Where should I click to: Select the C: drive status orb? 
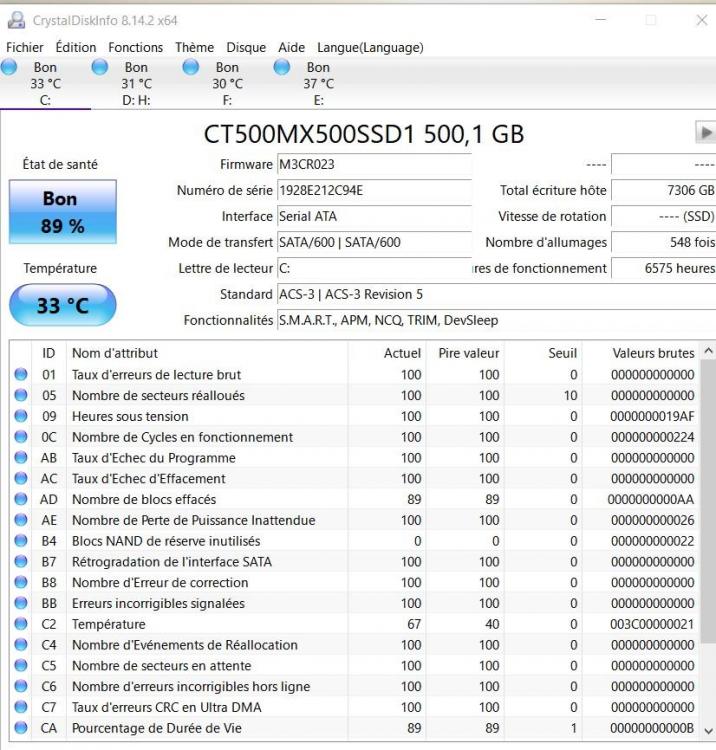pos(10,68)
